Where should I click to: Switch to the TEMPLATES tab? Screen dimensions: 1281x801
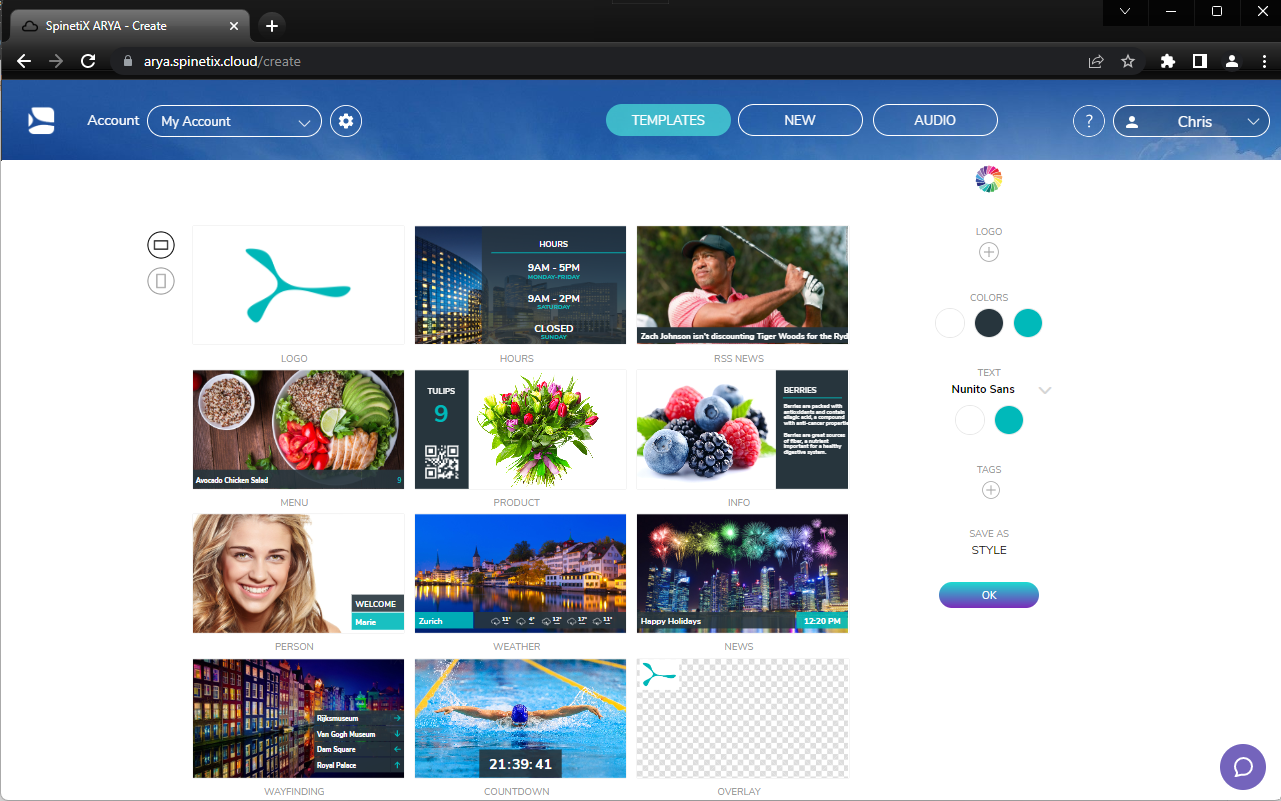(x=668, y=119)
